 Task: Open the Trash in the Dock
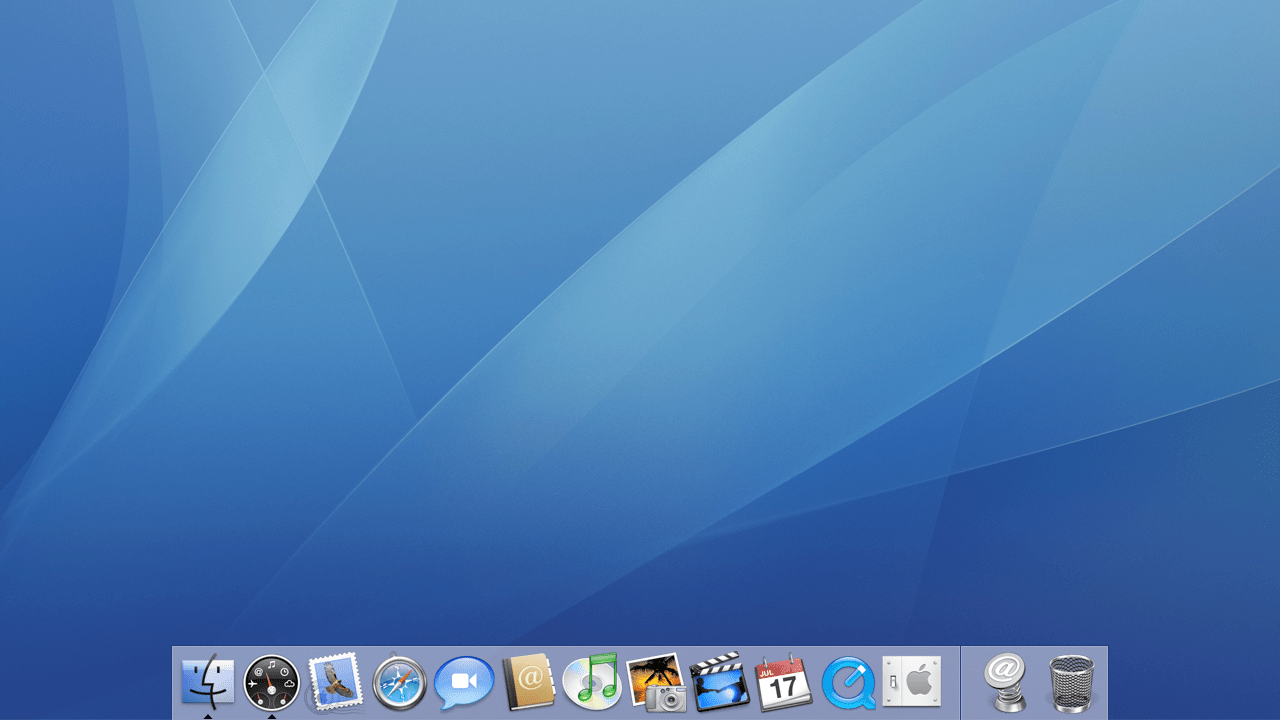[1071, 683]
